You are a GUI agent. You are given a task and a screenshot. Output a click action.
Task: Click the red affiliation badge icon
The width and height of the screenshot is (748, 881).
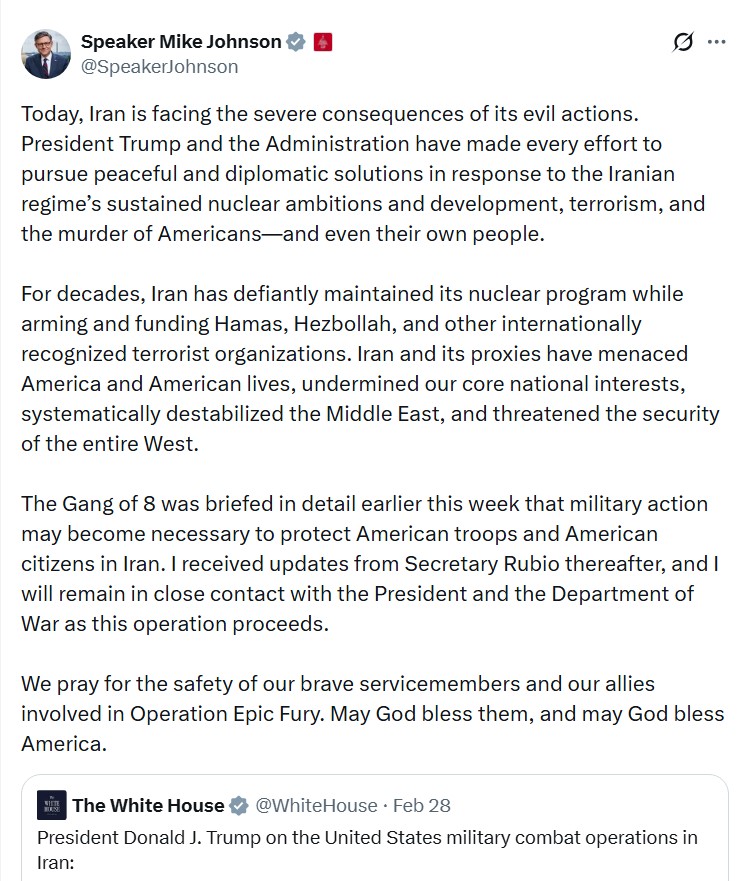(322, 42)
